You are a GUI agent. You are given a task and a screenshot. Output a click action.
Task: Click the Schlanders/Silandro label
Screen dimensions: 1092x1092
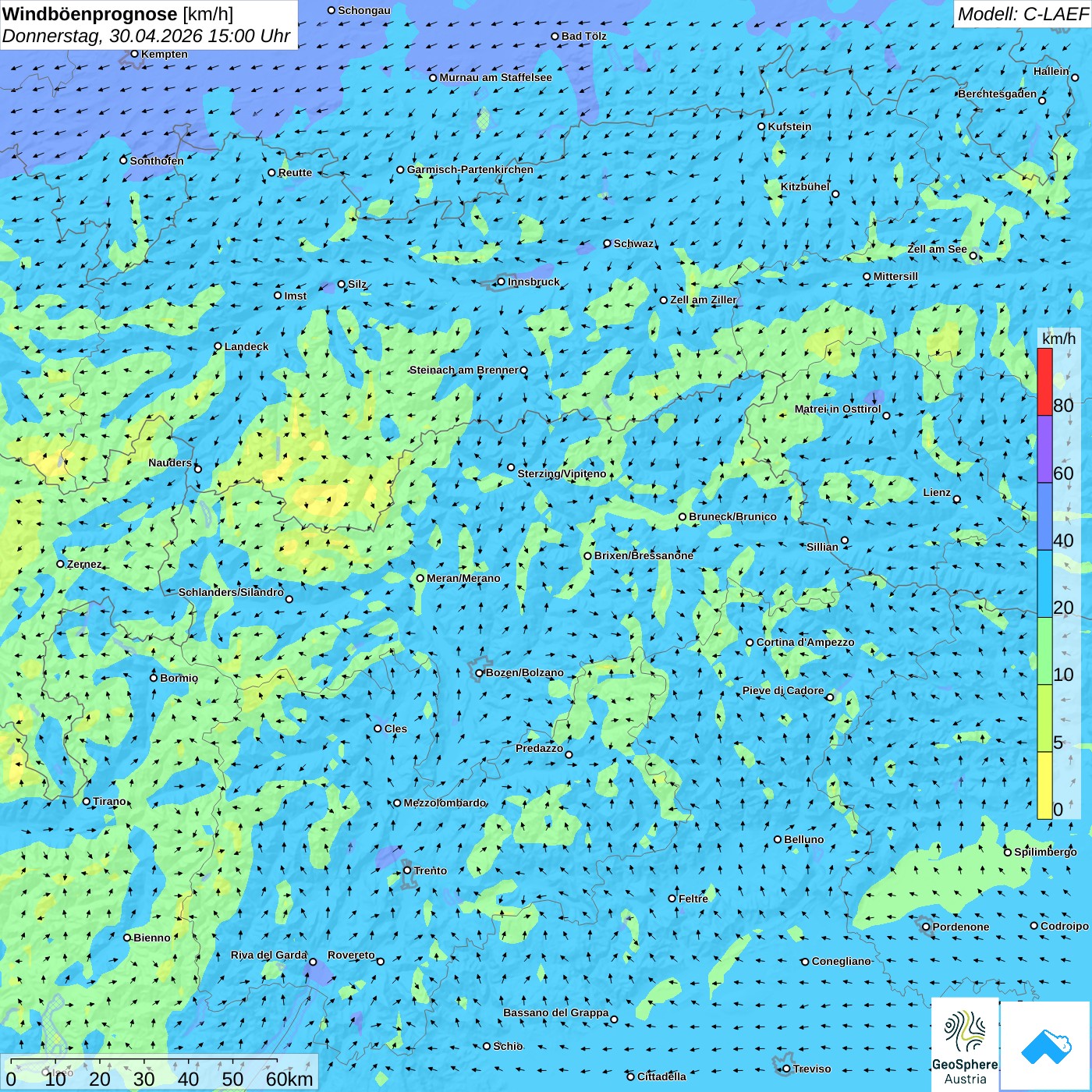click(x=231, y=592)
